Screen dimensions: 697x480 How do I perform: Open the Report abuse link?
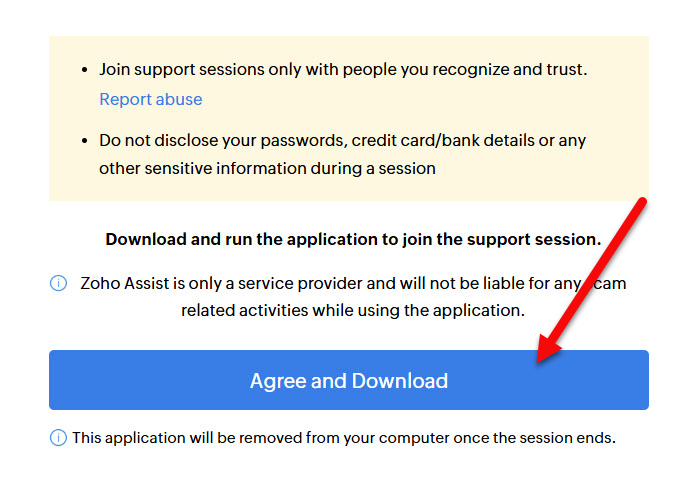click(x=151, y=99)
